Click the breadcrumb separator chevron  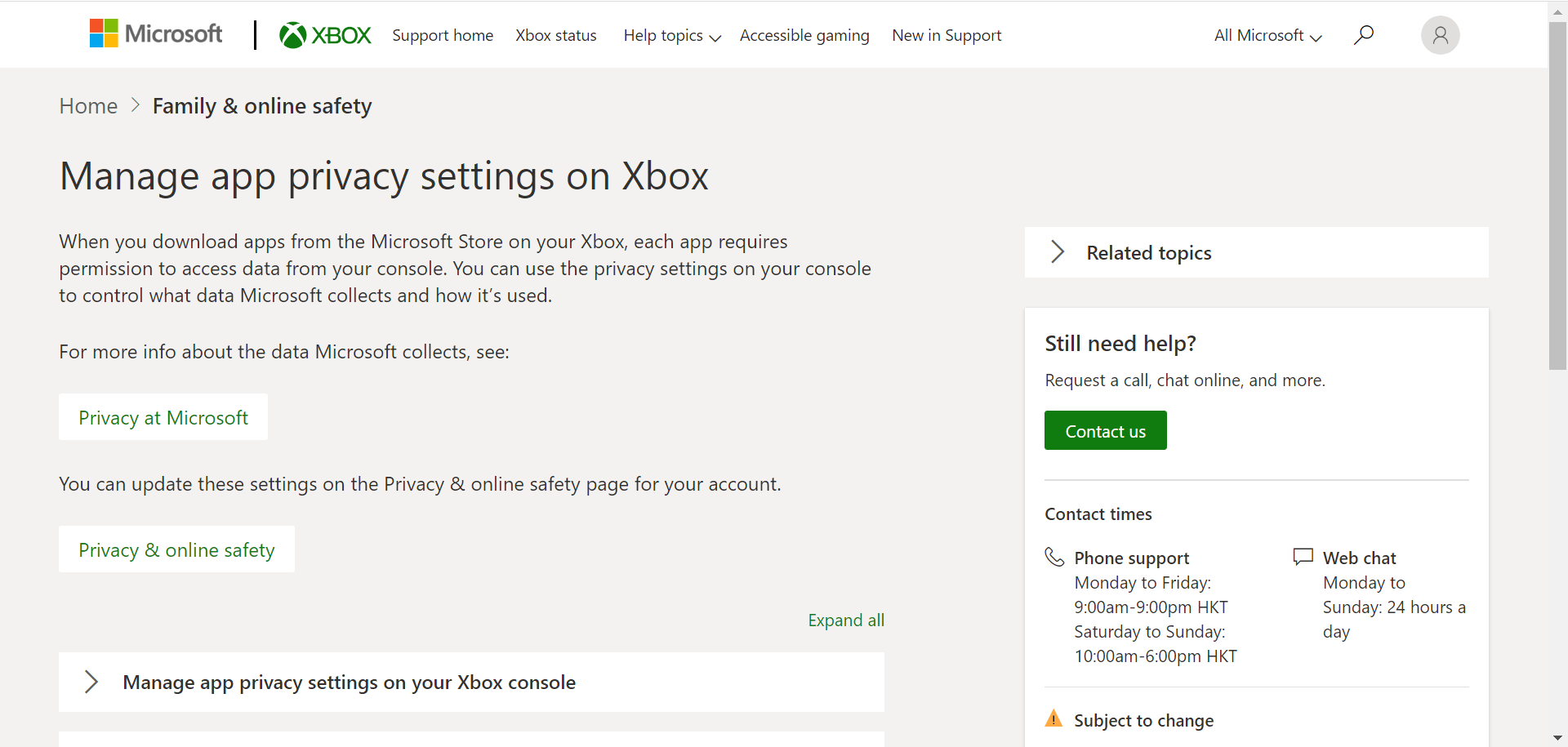click(x=136, y=105)
